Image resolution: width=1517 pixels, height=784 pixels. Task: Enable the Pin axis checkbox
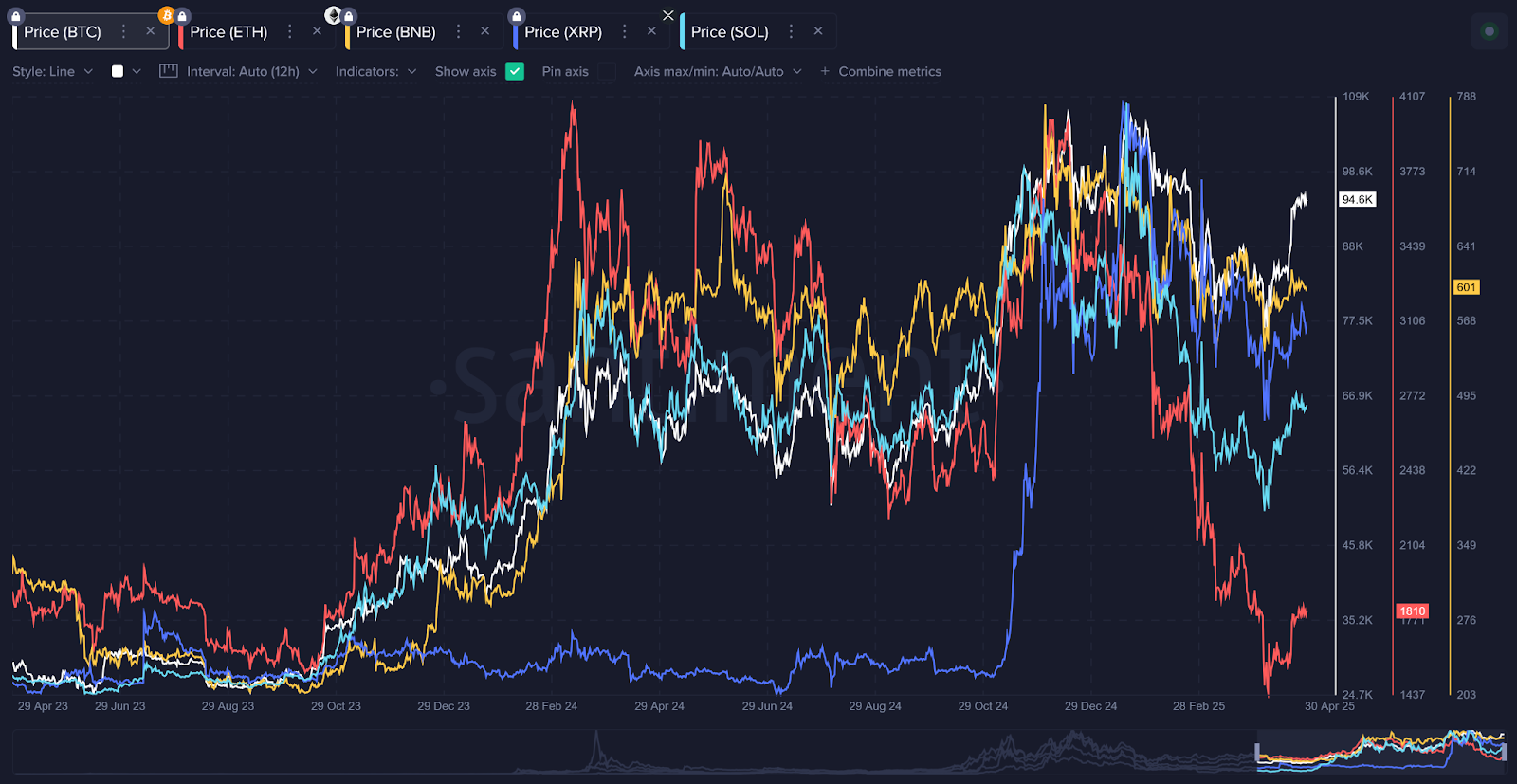pos(606,71)
